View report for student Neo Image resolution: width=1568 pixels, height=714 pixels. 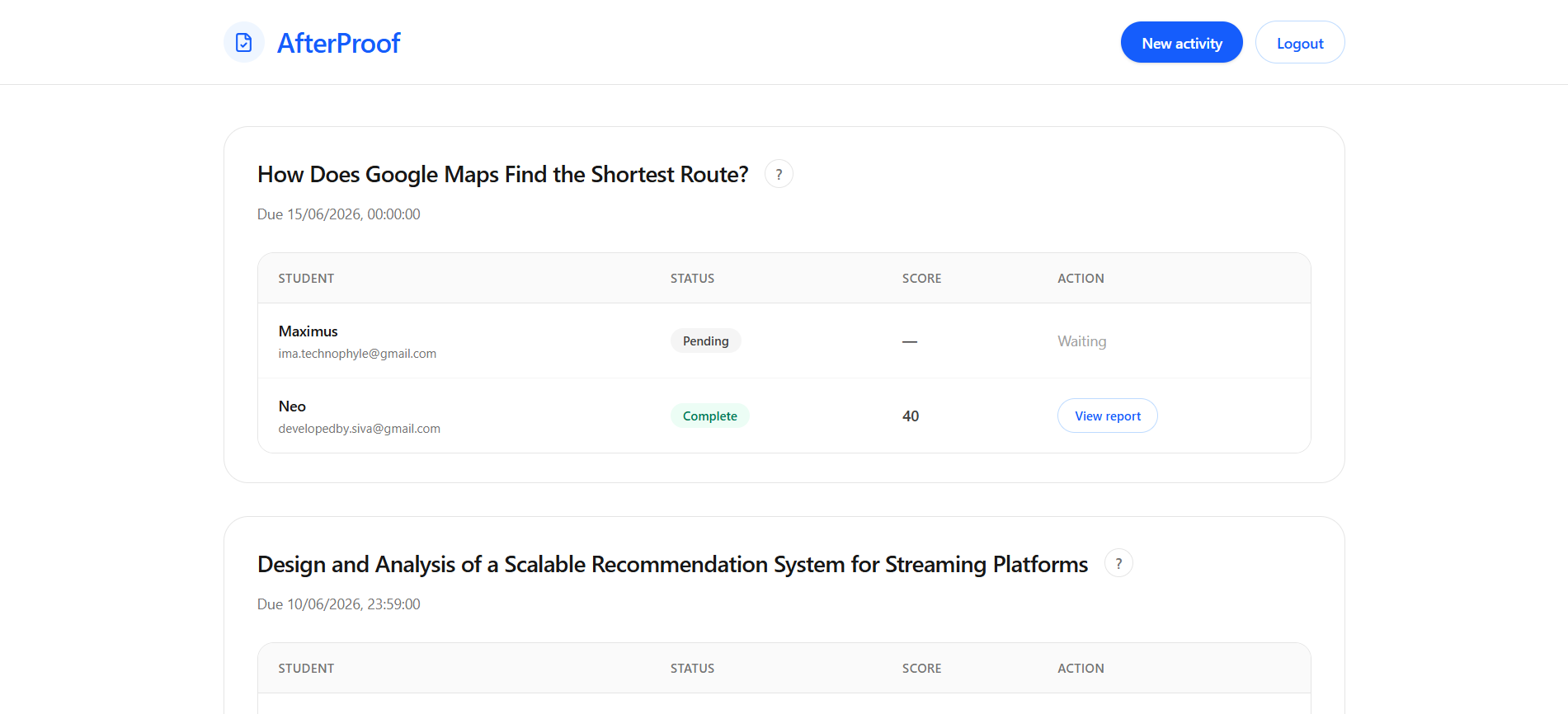pyautogui.click(x=1107, y=416)
